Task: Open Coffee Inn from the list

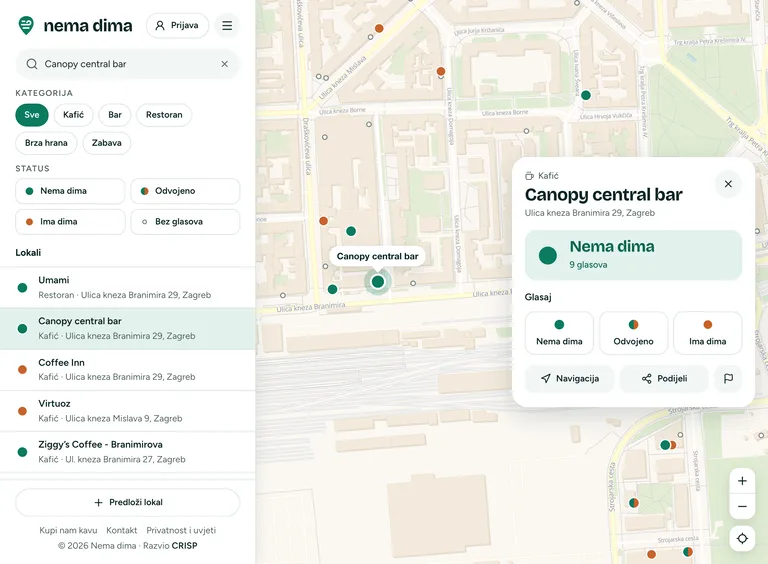Action: (127, 370)
